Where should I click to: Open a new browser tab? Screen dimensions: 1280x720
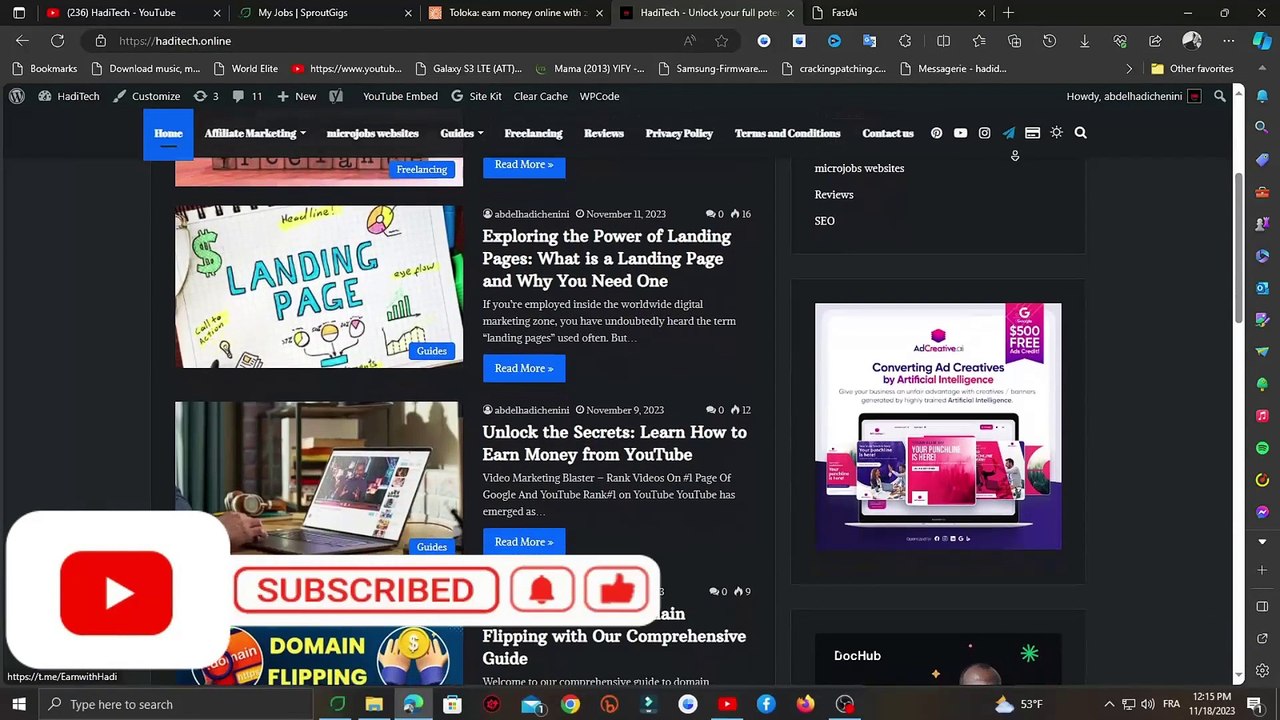[1008, 13]
